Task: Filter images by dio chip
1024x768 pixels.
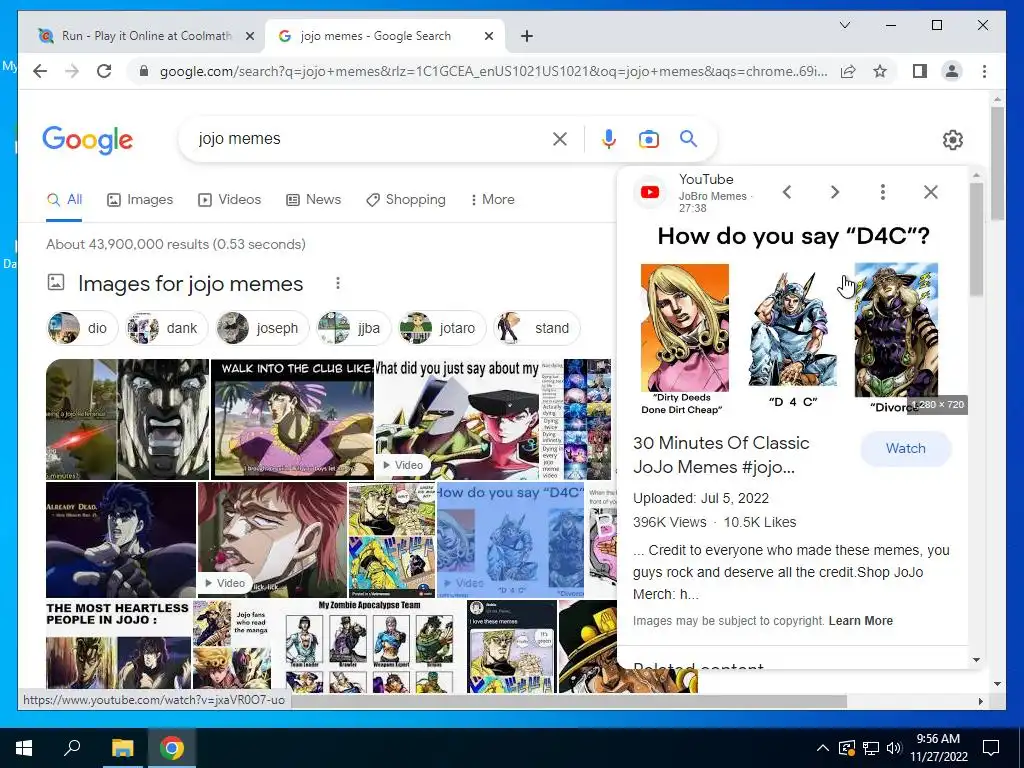Action: (82, 328)
